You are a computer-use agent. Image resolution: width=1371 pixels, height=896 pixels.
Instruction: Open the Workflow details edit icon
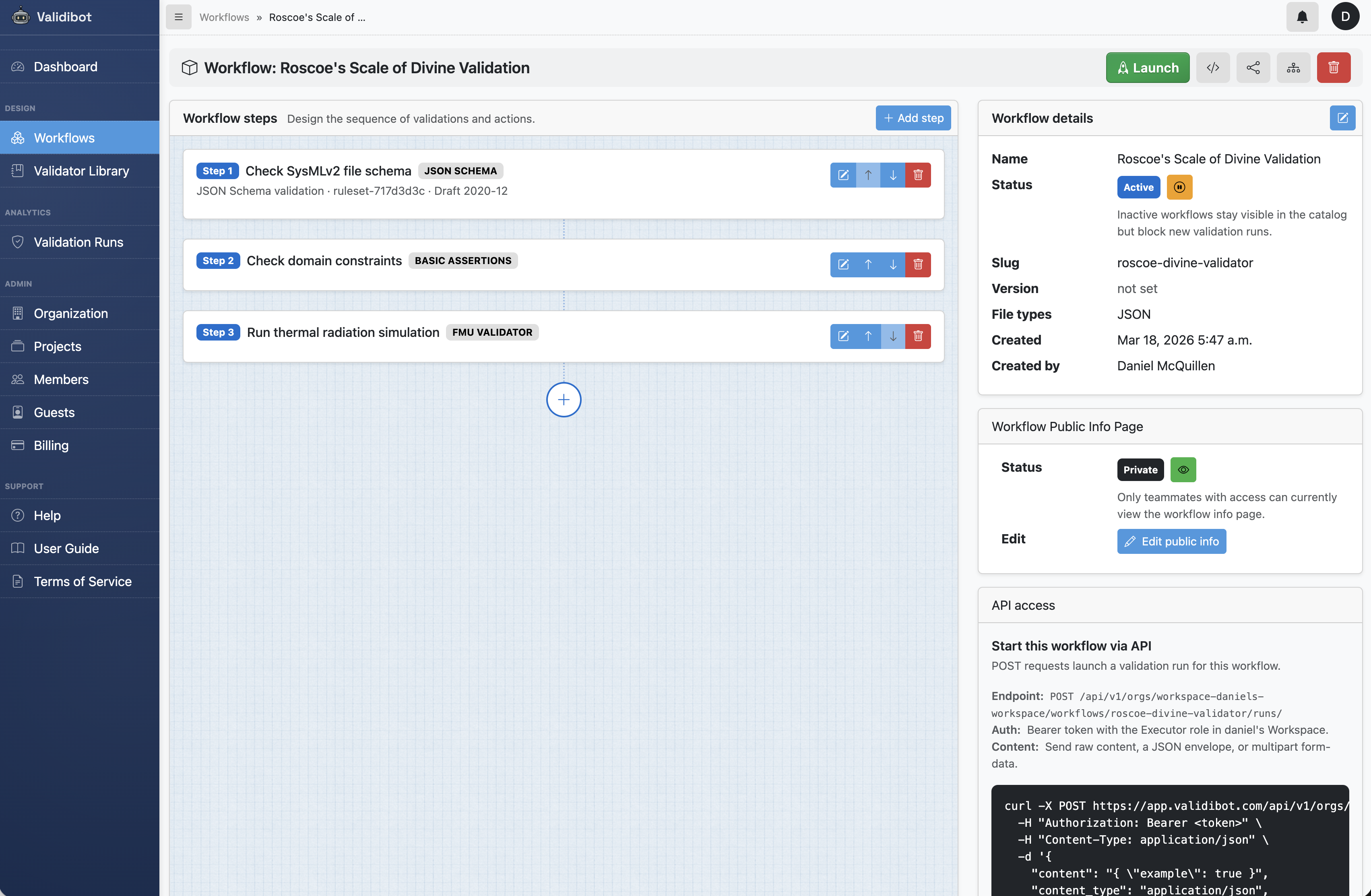(x=1343, y=118)
